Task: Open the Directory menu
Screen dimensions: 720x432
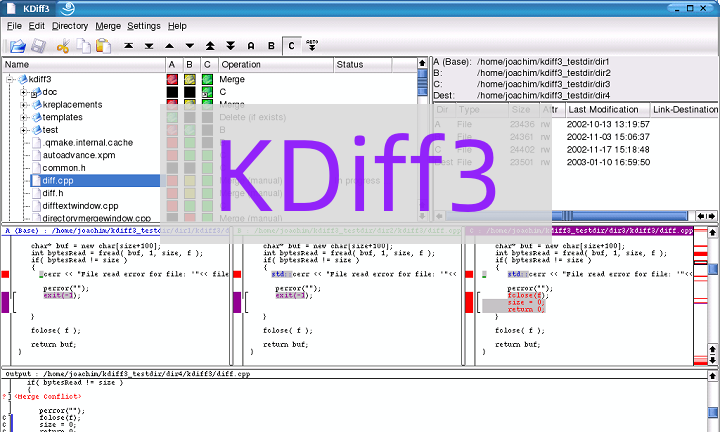Action: [70, 25]
